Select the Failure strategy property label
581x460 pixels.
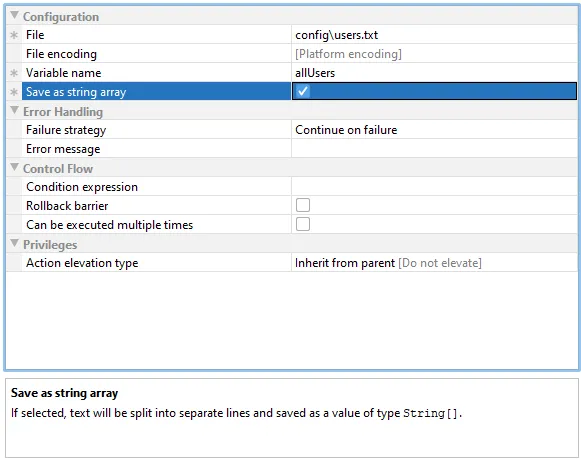click(x=66, y=130)
